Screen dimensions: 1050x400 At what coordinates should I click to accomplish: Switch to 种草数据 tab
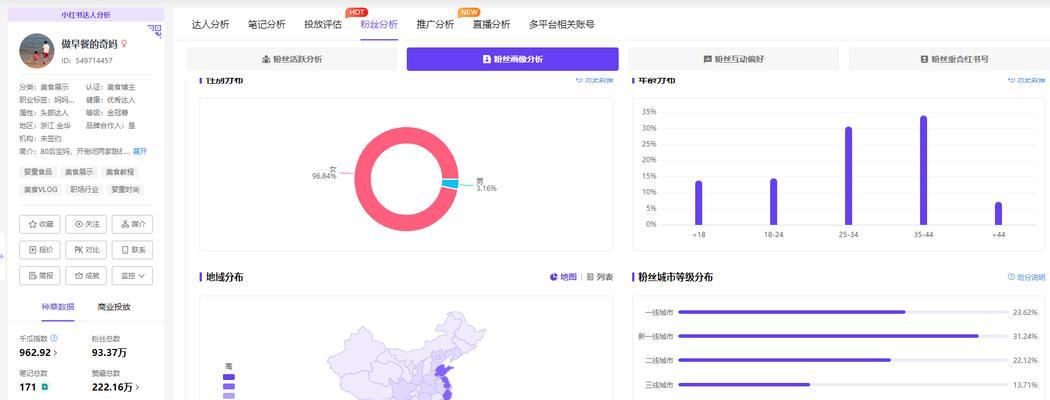(58, 307)
